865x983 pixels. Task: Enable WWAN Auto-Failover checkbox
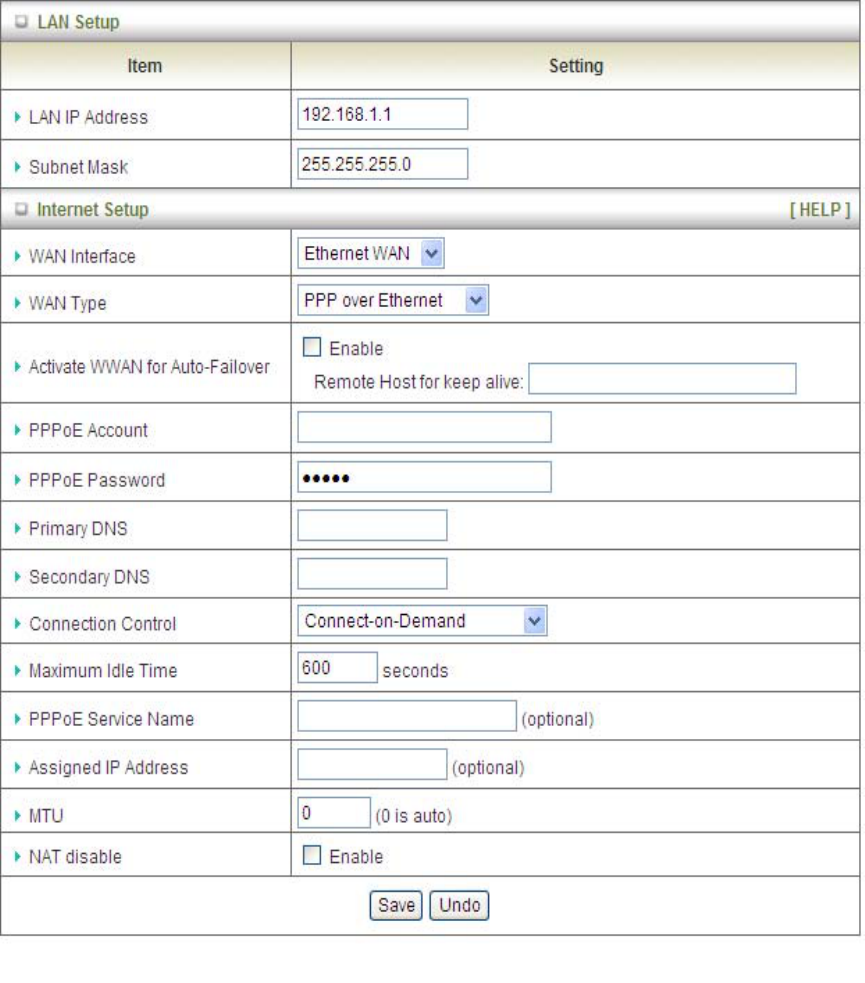pyautogui.click(x=309, y=348)
